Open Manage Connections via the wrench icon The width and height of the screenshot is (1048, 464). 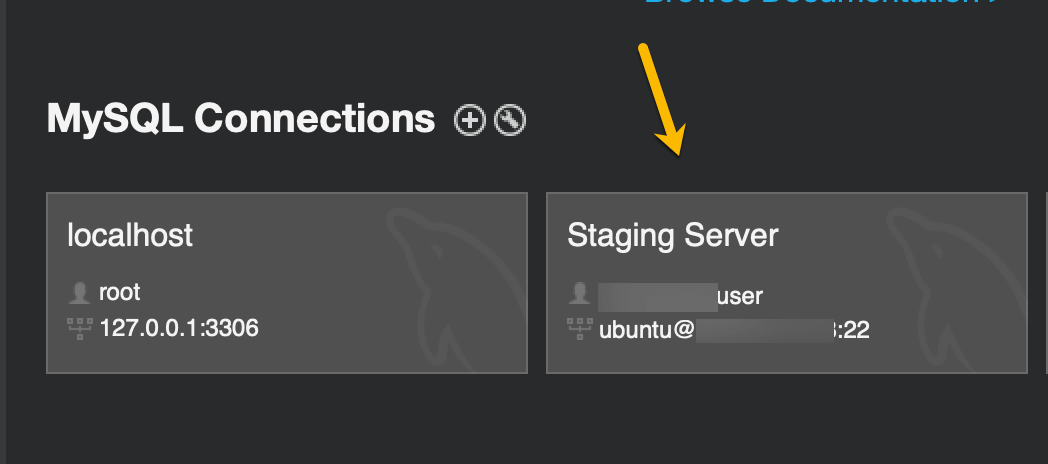[x=510, y=121]
